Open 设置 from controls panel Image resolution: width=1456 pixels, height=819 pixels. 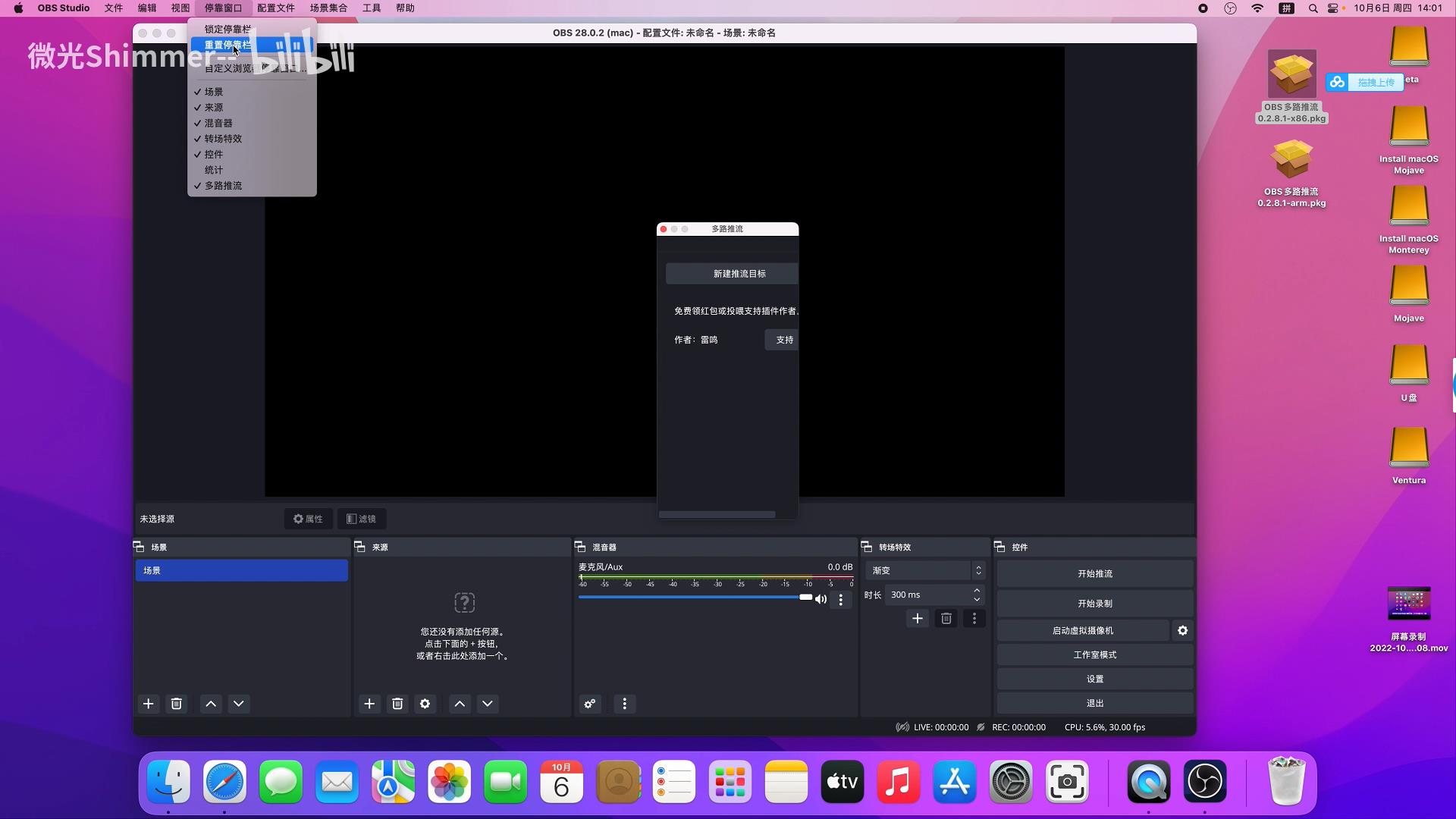(1095, 679)
